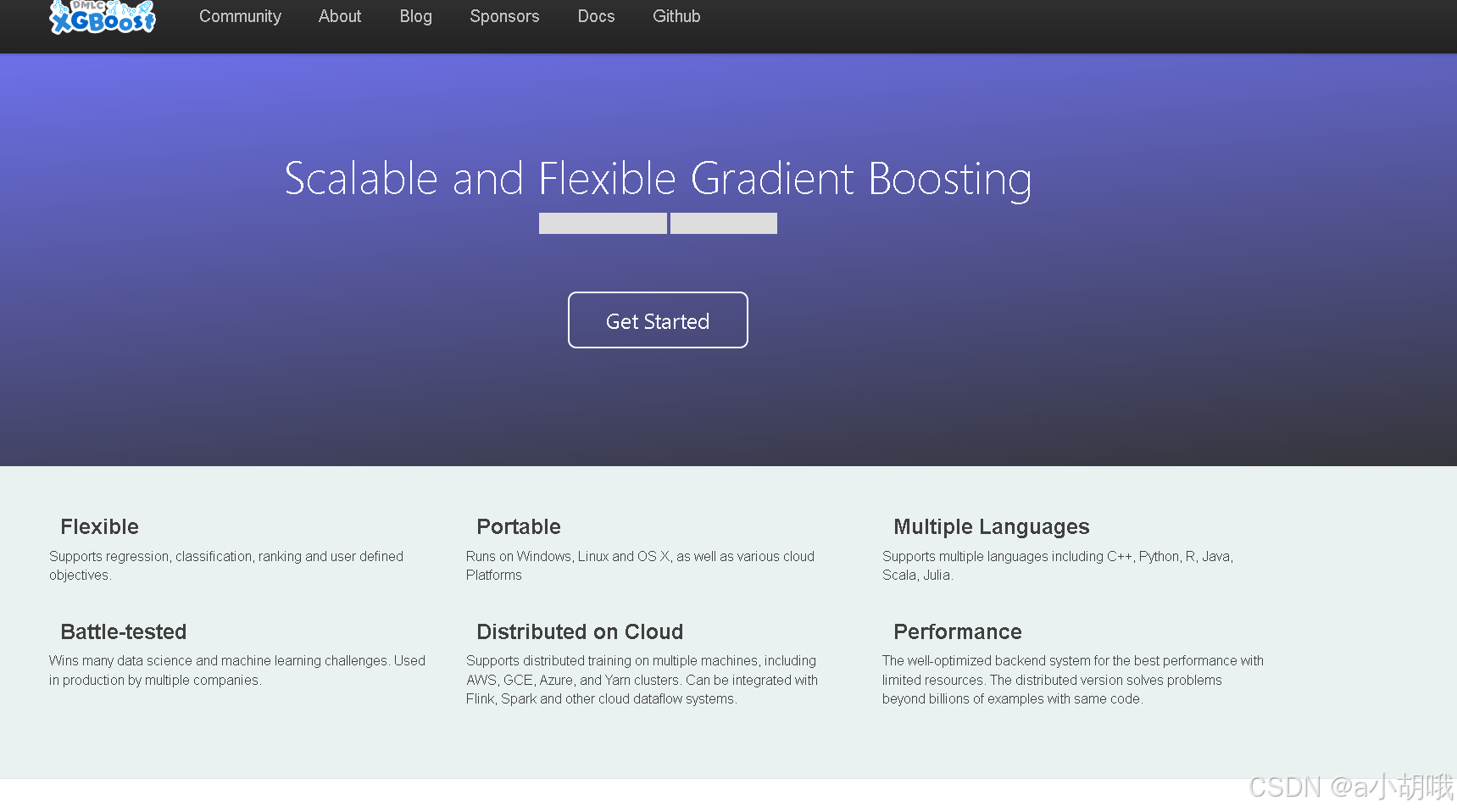Select the 'Performance' heading
The image size is (1457, 812).
click(958, 632)
